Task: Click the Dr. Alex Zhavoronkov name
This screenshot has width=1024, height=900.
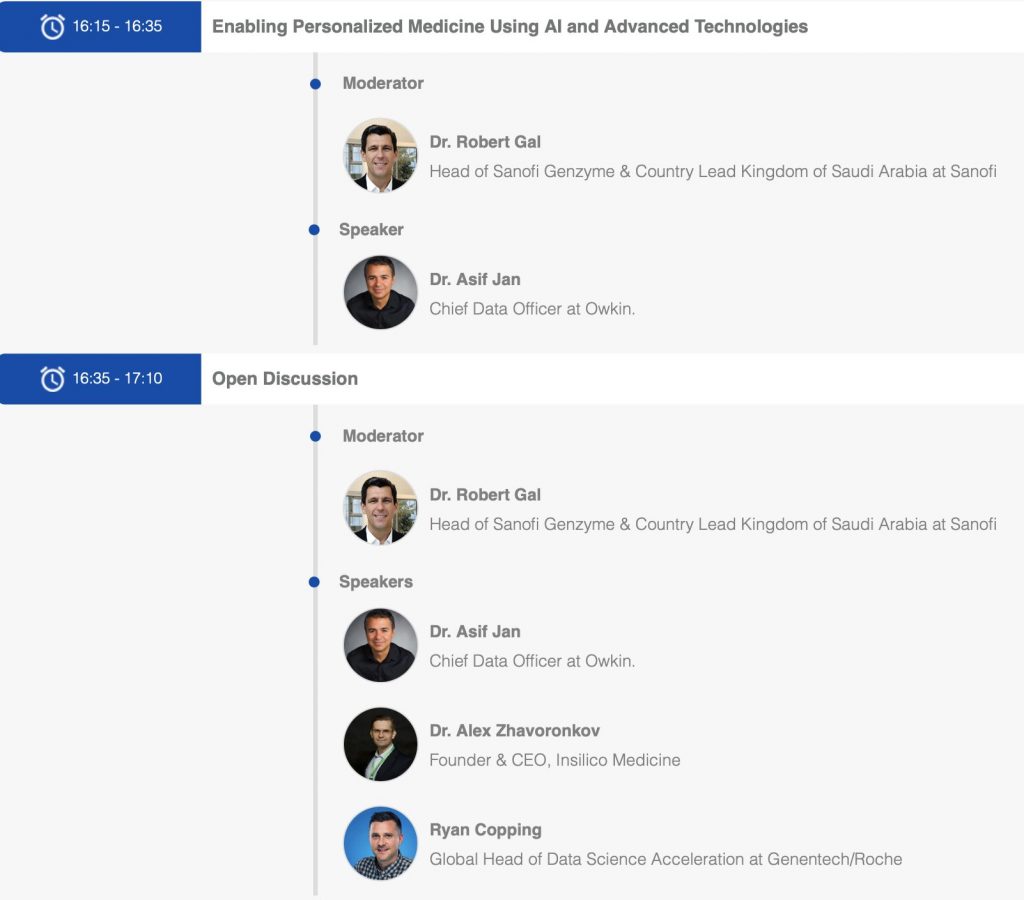Action: coord(515,730)
